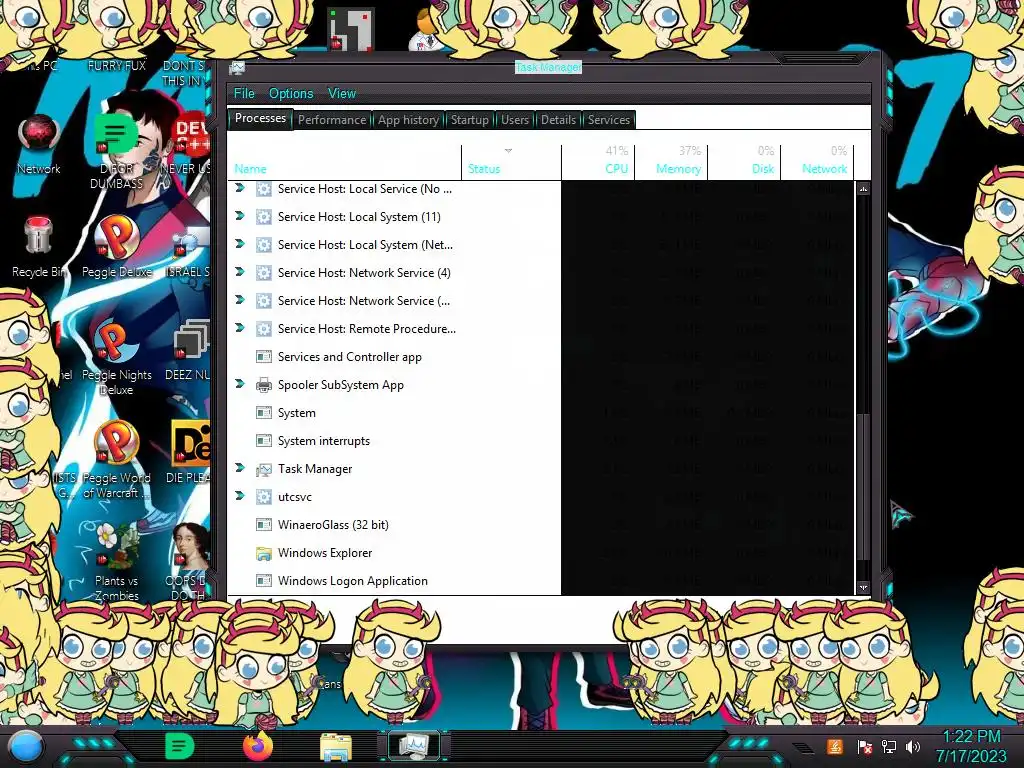Select the green D FOR DUMBASS desktop icon
Screen dimensions: 1024x768
[x=116, y=152]
